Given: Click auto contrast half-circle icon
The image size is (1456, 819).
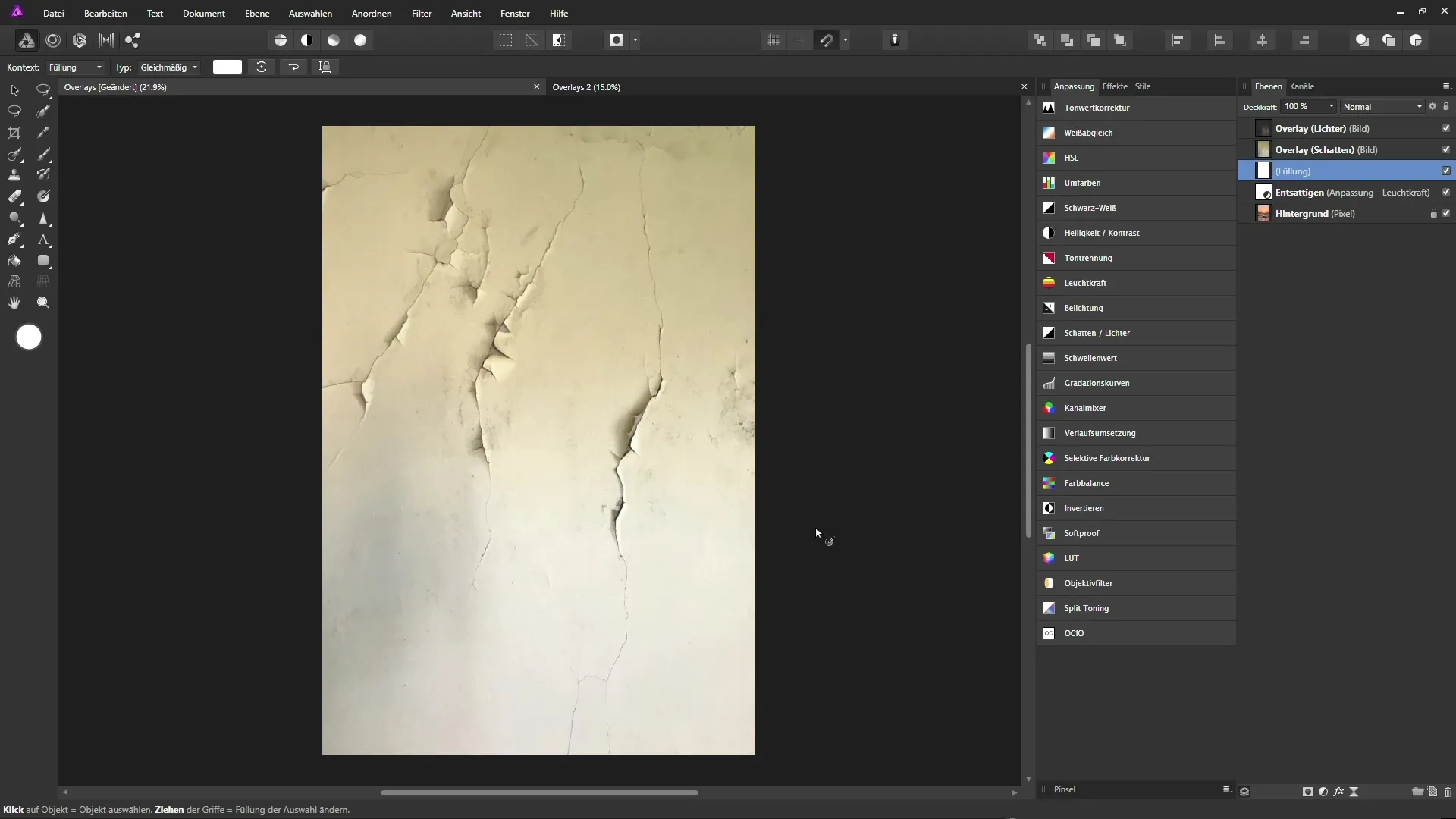Looking at the screenshot, I should (307, 40).
